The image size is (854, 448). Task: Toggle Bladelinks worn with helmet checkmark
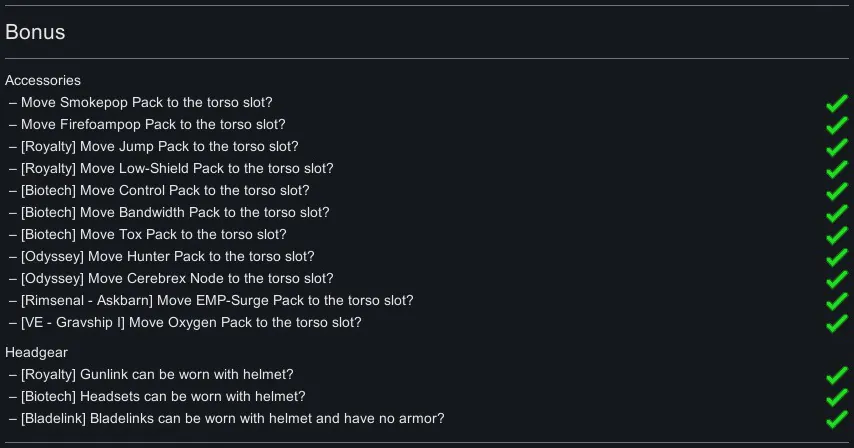tap(836, 419)
